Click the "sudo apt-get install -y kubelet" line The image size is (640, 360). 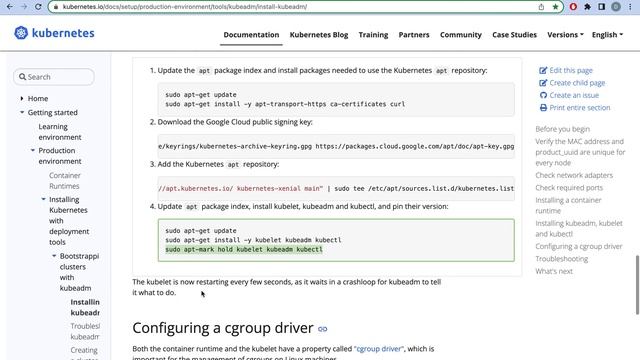point(253,240)
